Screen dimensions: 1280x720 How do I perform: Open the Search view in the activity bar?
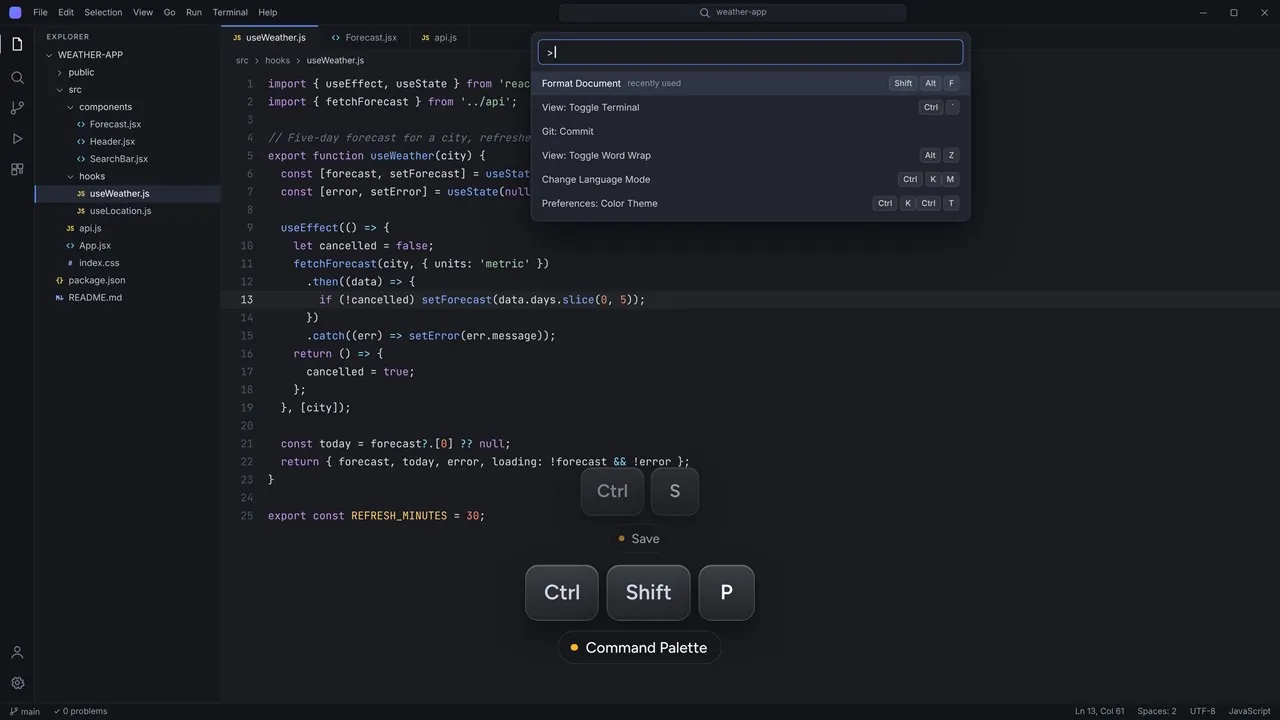[17, 77]
